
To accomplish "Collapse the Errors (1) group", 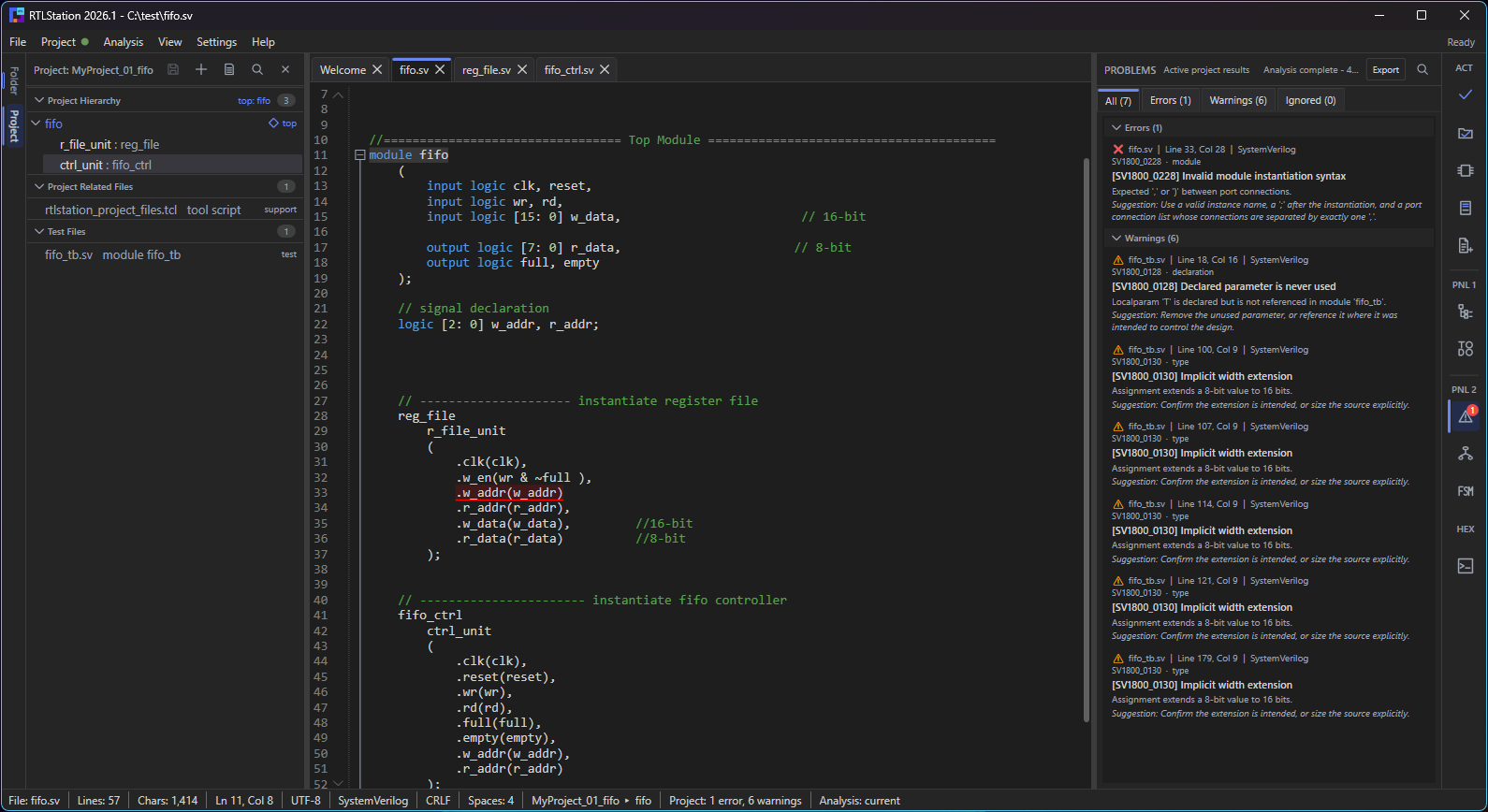I will point(1116,127).
